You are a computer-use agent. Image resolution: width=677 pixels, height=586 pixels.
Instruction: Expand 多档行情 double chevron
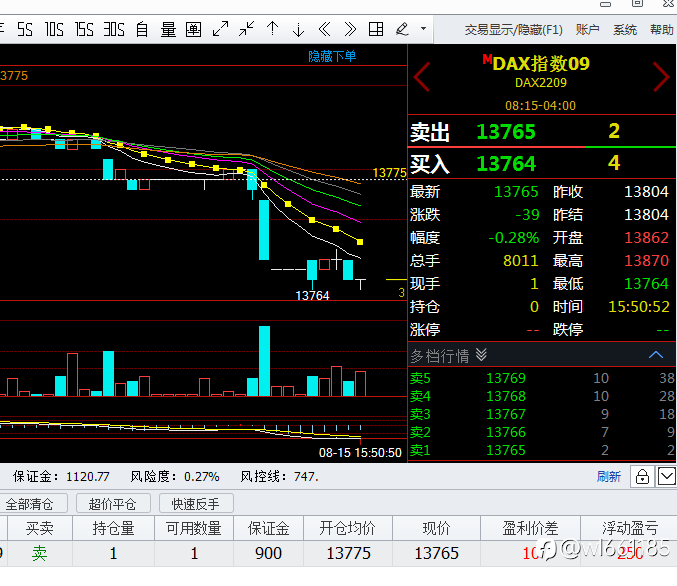point(481,355)
